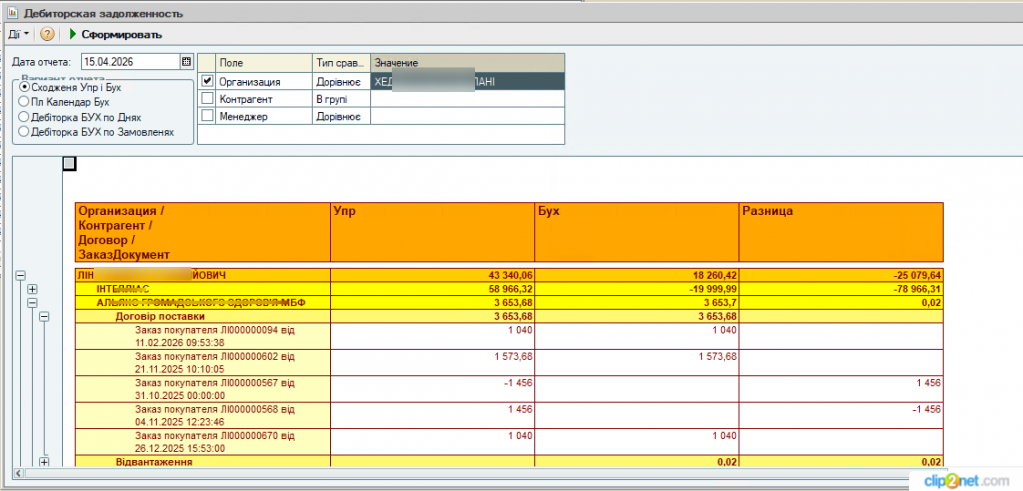Select the Упр column header
1023x491 pixels.
432,232
